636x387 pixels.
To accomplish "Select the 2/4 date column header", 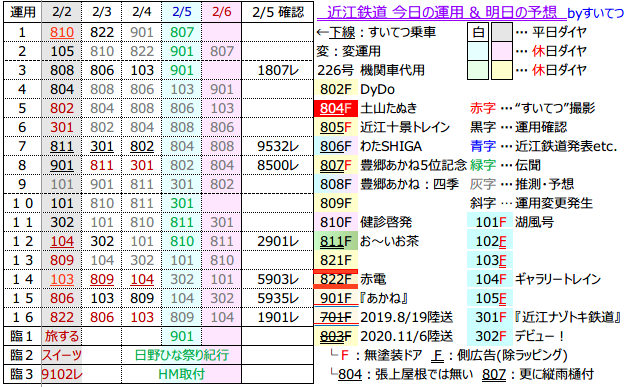I will [142, 12].
